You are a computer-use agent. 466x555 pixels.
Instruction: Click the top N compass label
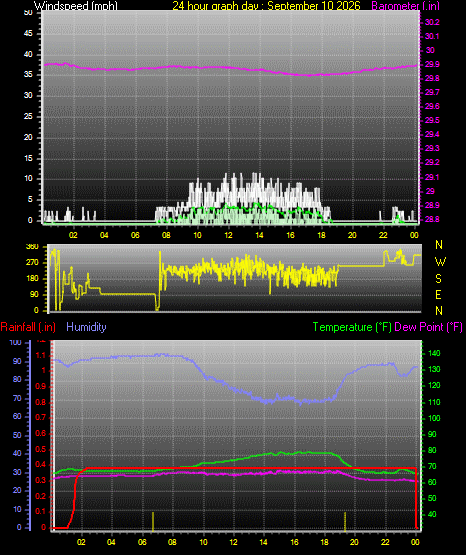[x=439, y=245]
